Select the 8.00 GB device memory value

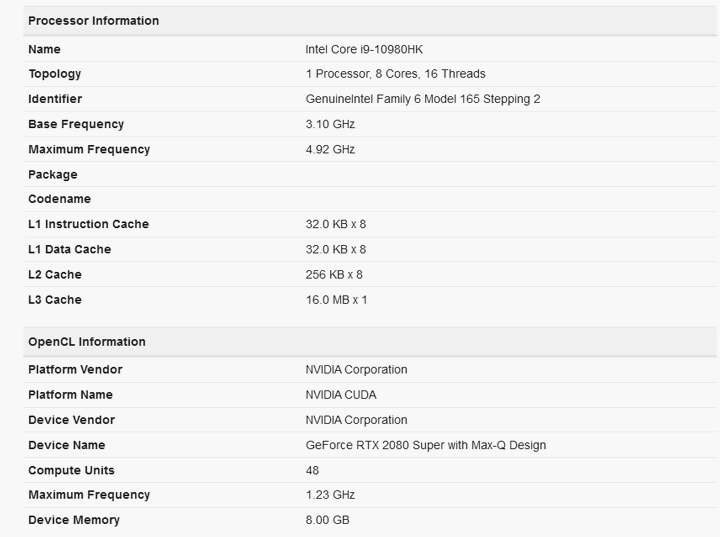328,520
